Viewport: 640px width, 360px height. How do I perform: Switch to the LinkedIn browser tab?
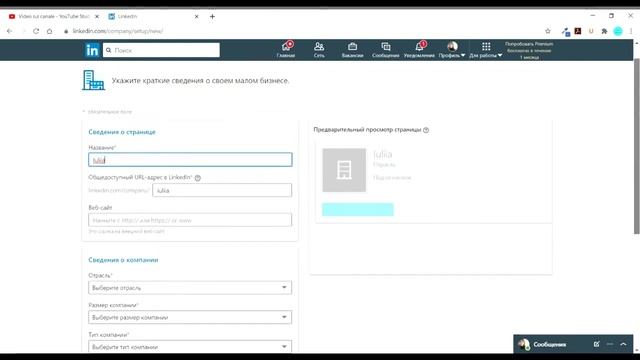tap(153, 16)
